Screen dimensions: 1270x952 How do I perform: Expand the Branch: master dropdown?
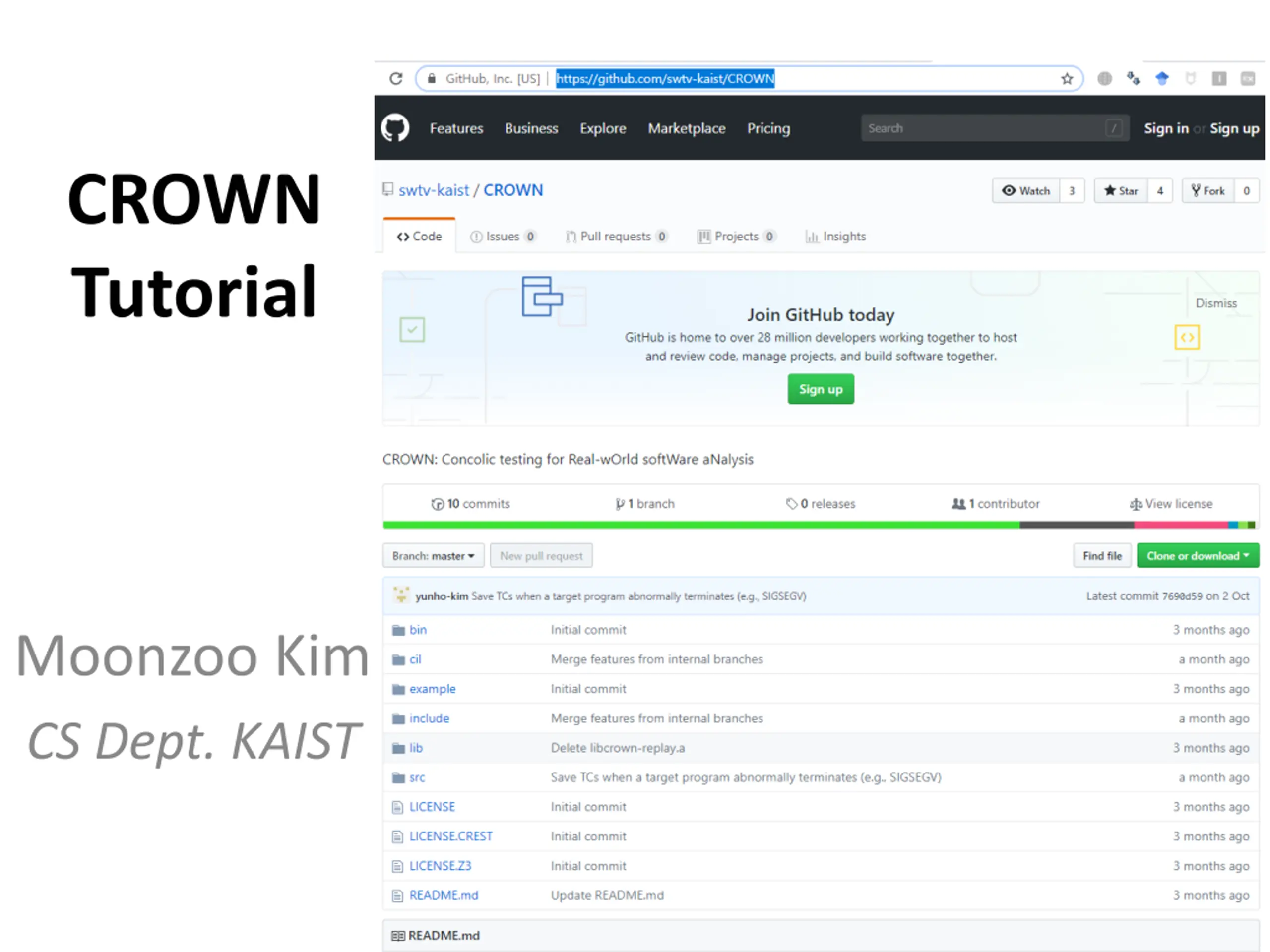pos(434,555)
